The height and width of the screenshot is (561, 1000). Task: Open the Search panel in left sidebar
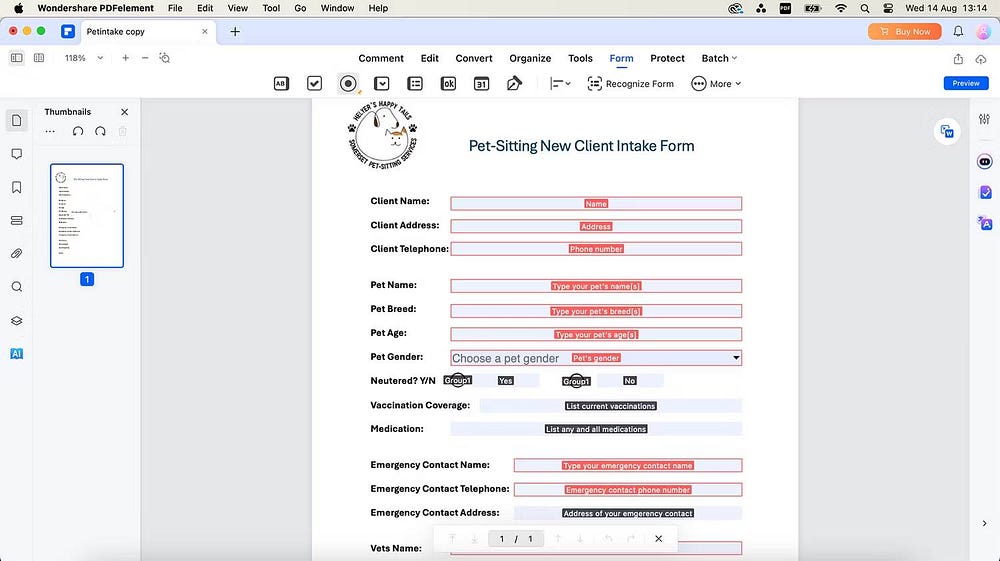[17, 287]
